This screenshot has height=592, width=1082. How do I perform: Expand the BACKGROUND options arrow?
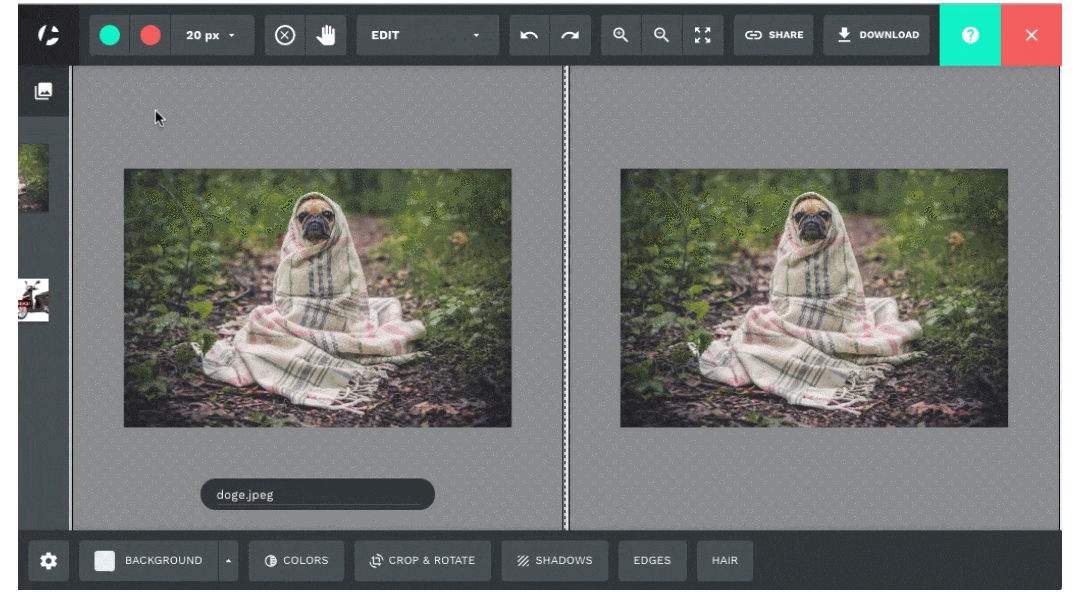click(x=228, y=561)
